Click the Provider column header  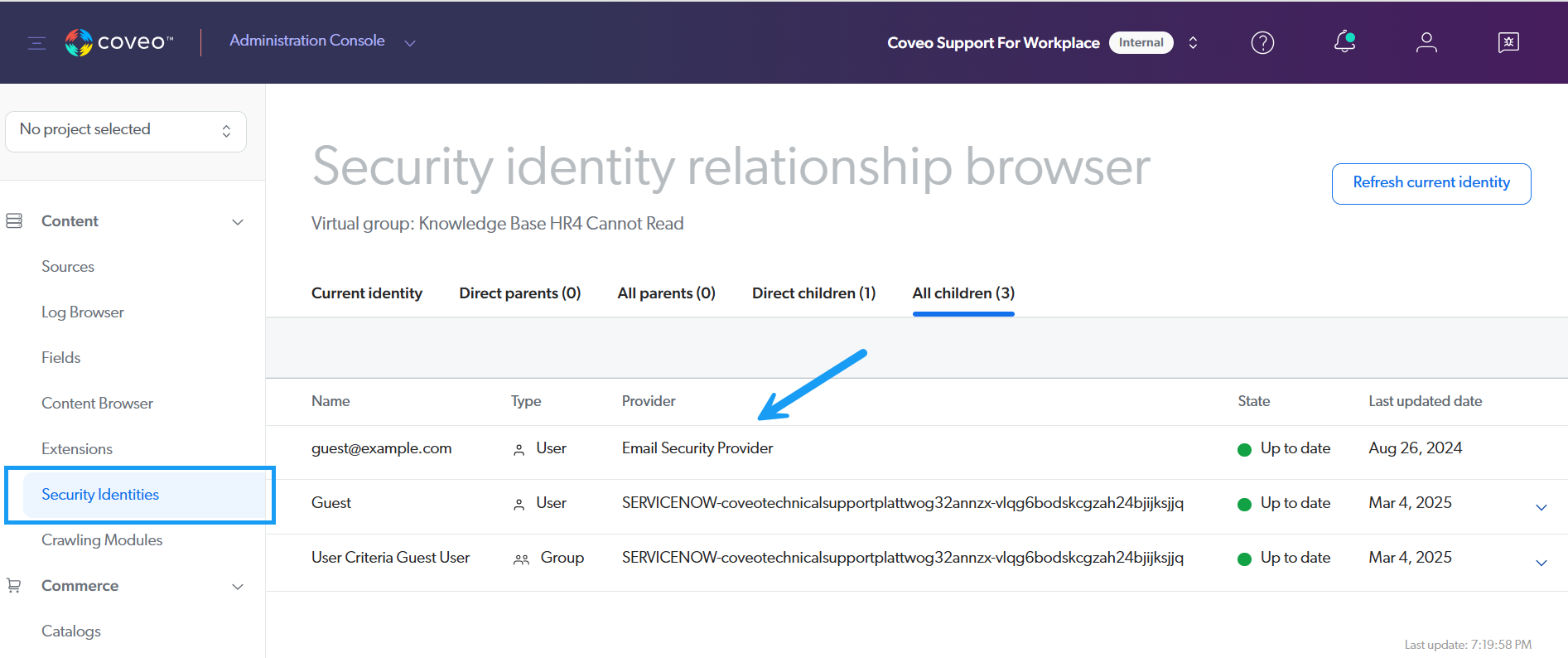[649, 401]
